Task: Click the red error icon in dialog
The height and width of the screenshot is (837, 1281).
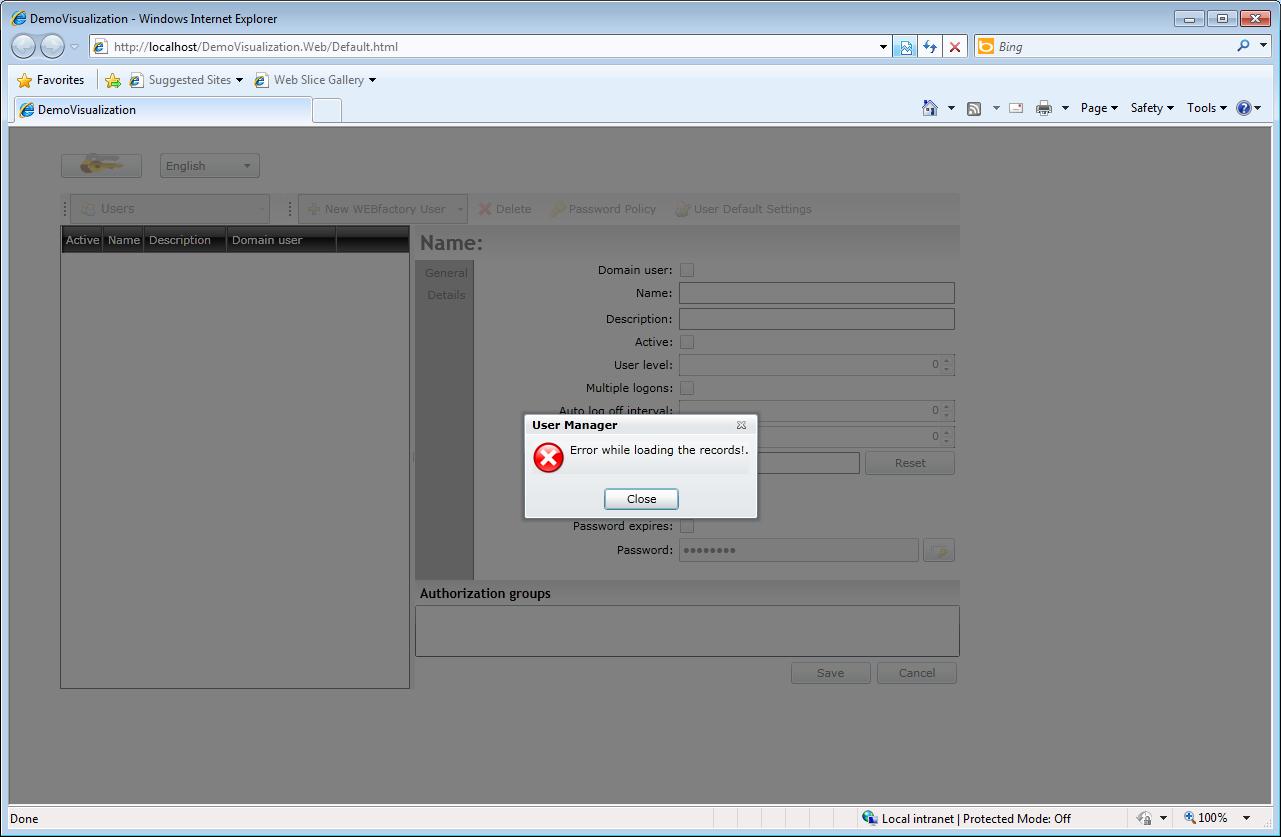Action: (x=548, y=458)
